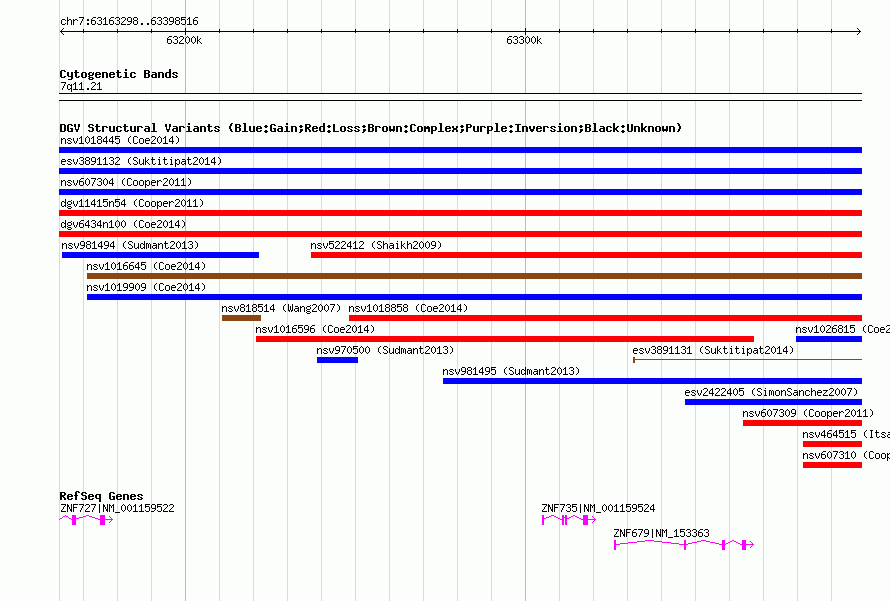Click the 7q11.21 cytogenetic band label
This screenshot has width=890, height=601.
(x=81, y=87)
